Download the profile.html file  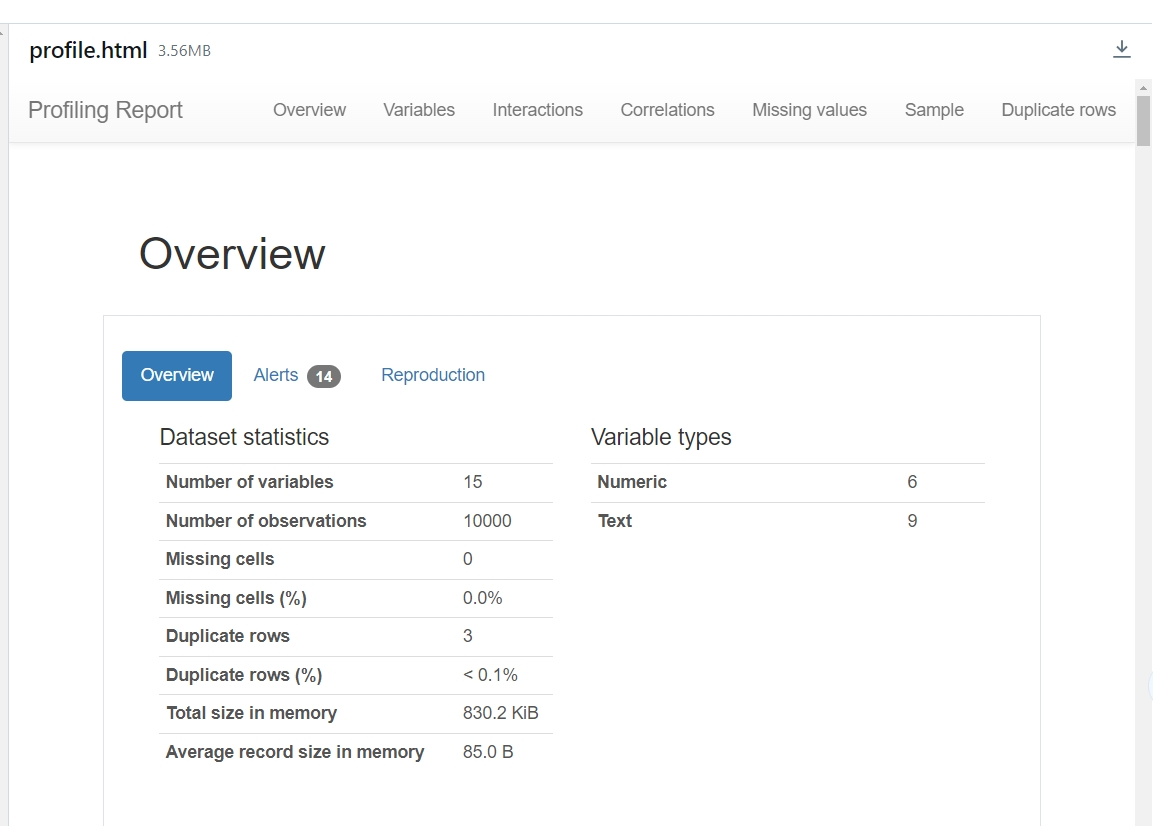coord(1121,49)
